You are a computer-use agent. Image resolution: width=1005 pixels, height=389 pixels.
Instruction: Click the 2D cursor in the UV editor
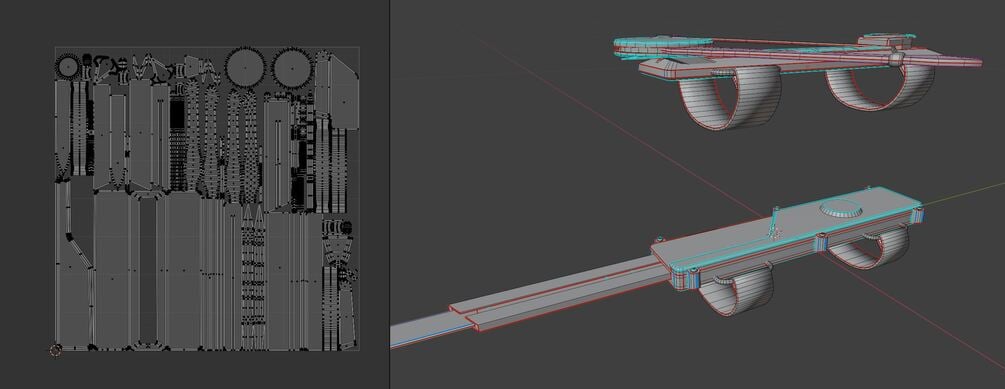point(56,350)
